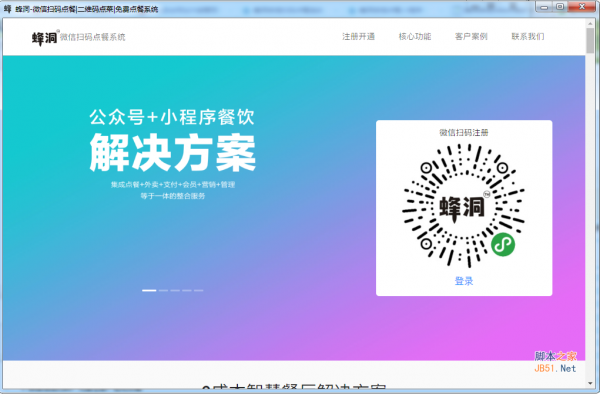Image resolution: width=600 pixels, height=394 pixels.
Task: Select the third carousel indicator dash
Action: click(x=175, y=290)
